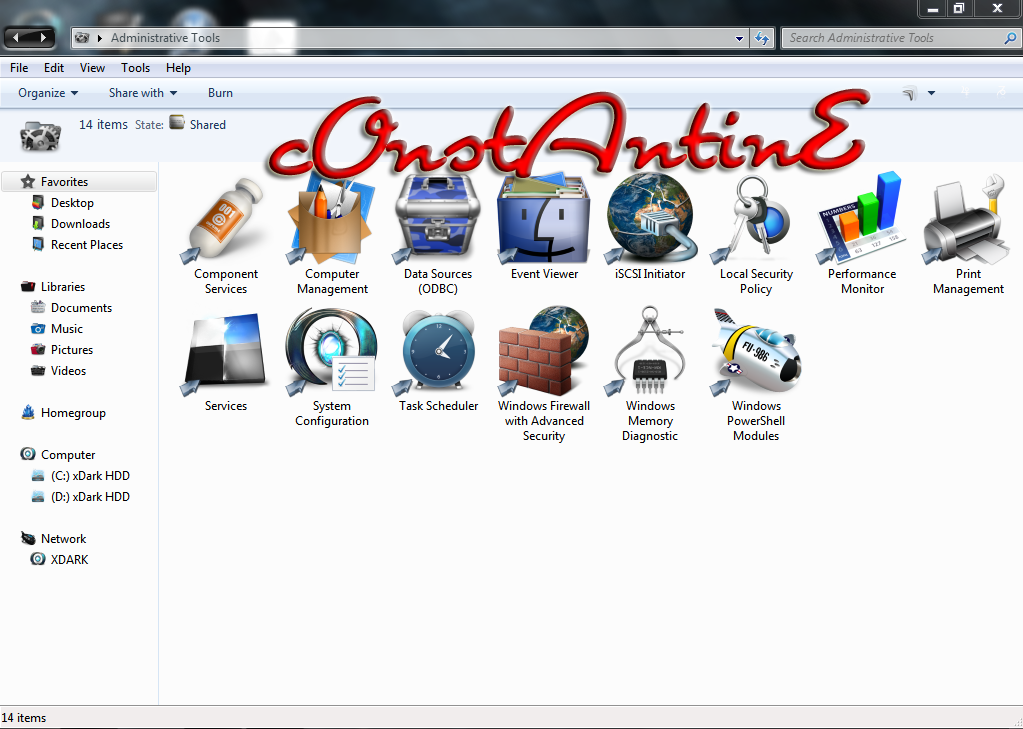Open the Videos library
Image resolution: width=1023 pixels, height=729 pixels.
(x=69, y=371)
